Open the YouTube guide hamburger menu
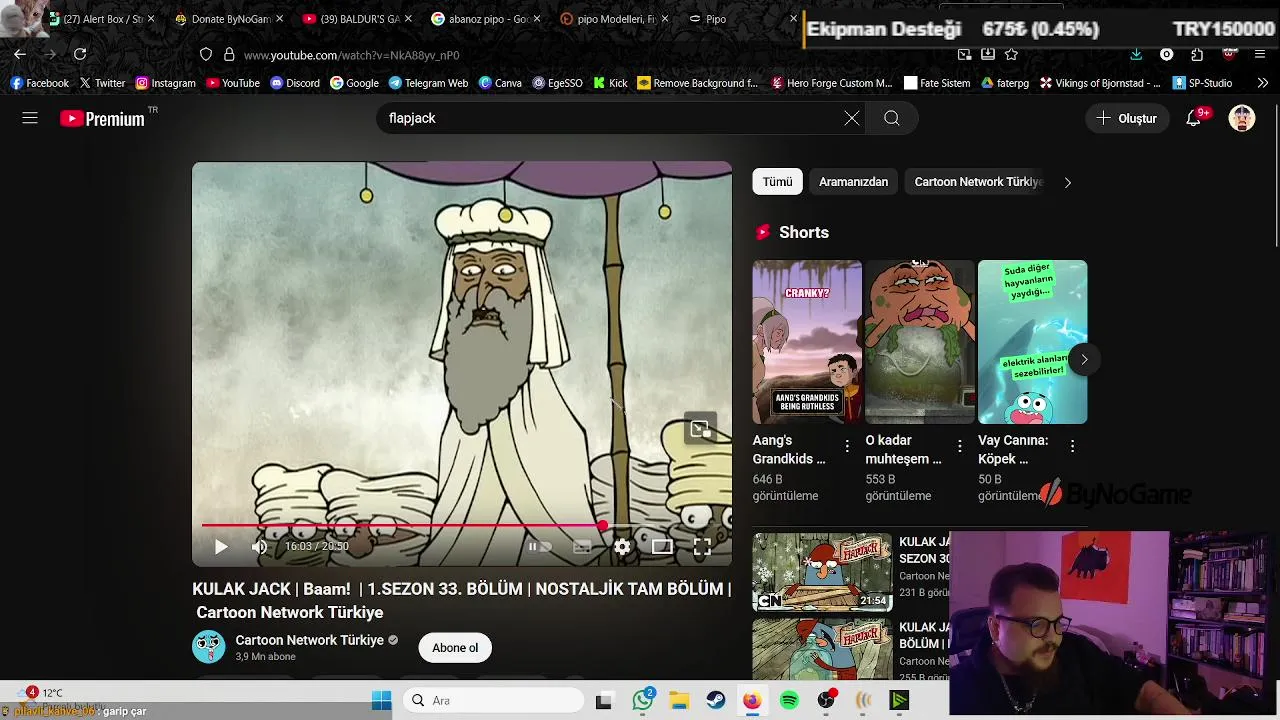Screen dimensions: 1280x720 [x=30, y=118]
